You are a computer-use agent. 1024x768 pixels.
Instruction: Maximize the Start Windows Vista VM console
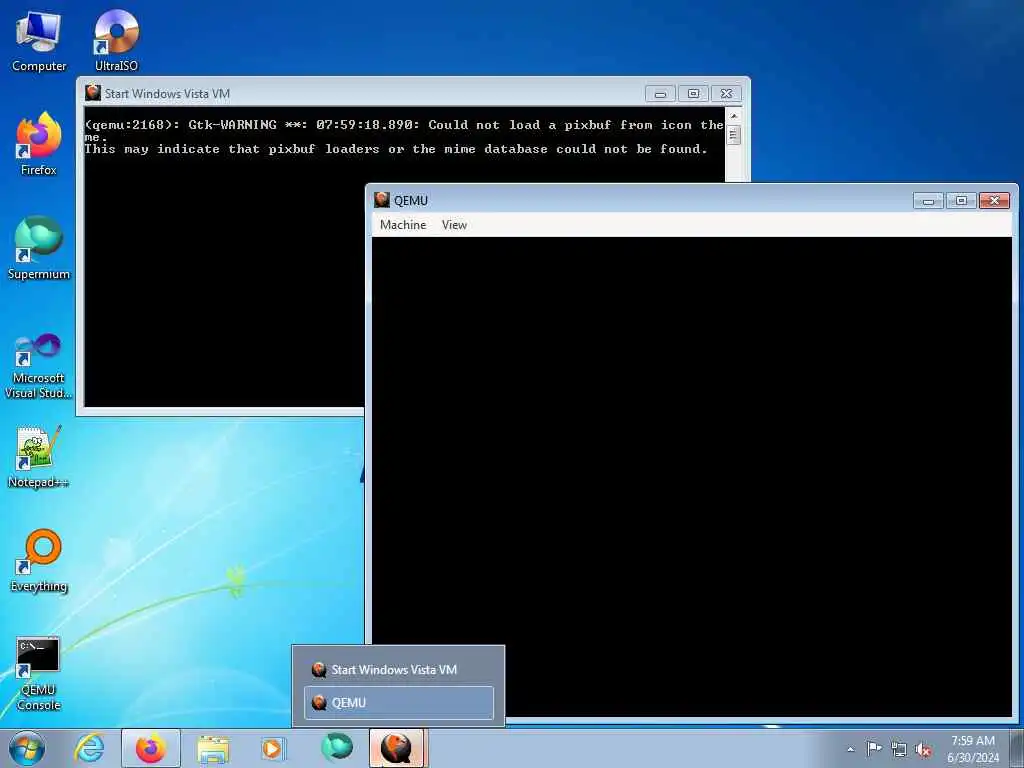coord(694,93)
